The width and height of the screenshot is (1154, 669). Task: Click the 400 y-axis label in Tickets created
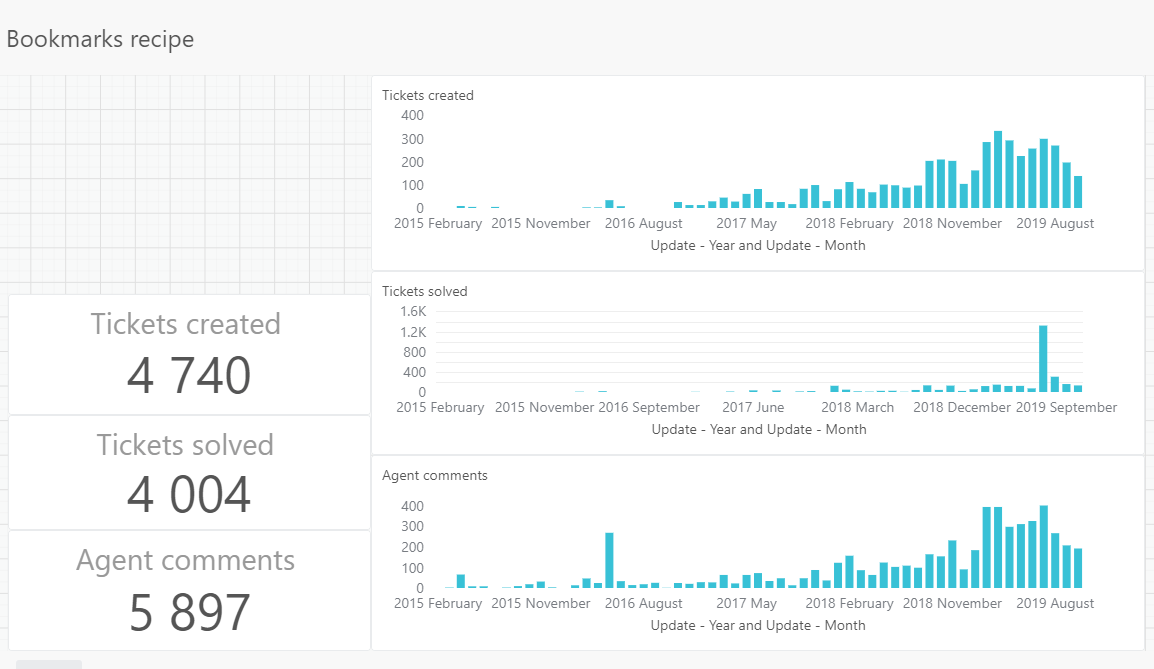pos(411,115)
